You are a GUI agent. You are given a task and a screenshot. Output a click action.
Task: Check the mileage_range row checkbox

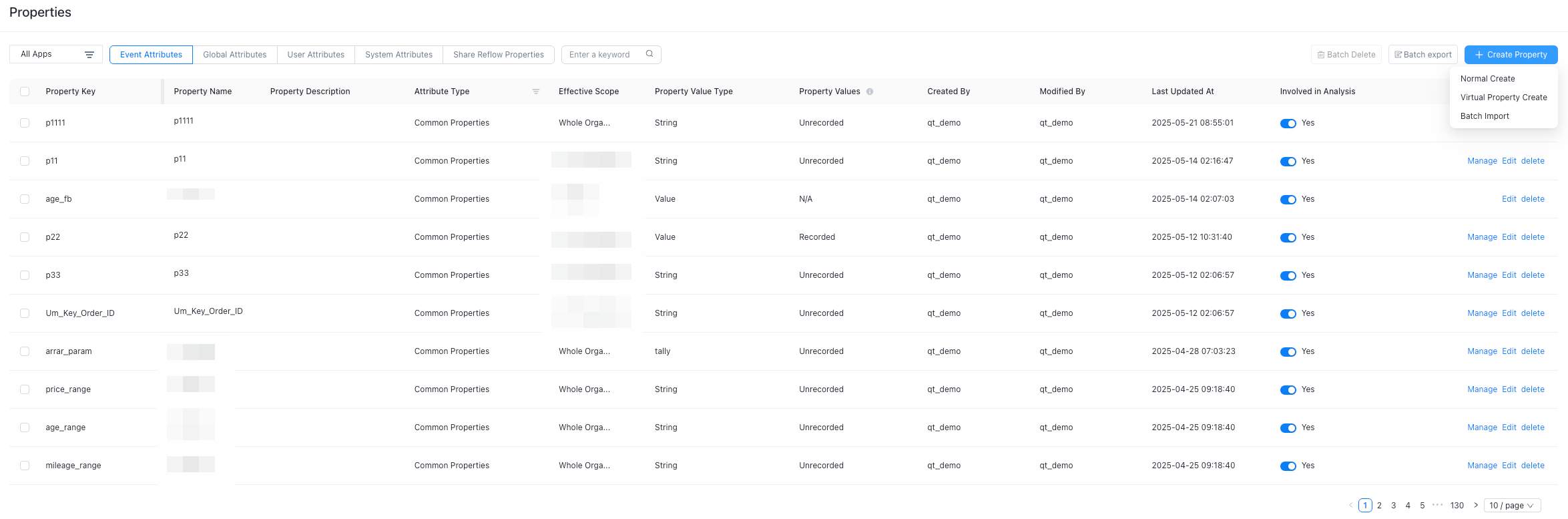(25, 466)
